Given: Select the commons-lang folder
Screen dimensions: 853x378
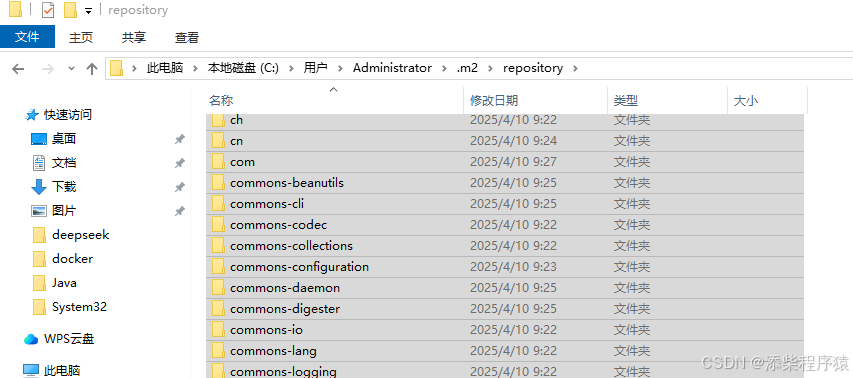Looking at the screenshot, I should [504, 351].
